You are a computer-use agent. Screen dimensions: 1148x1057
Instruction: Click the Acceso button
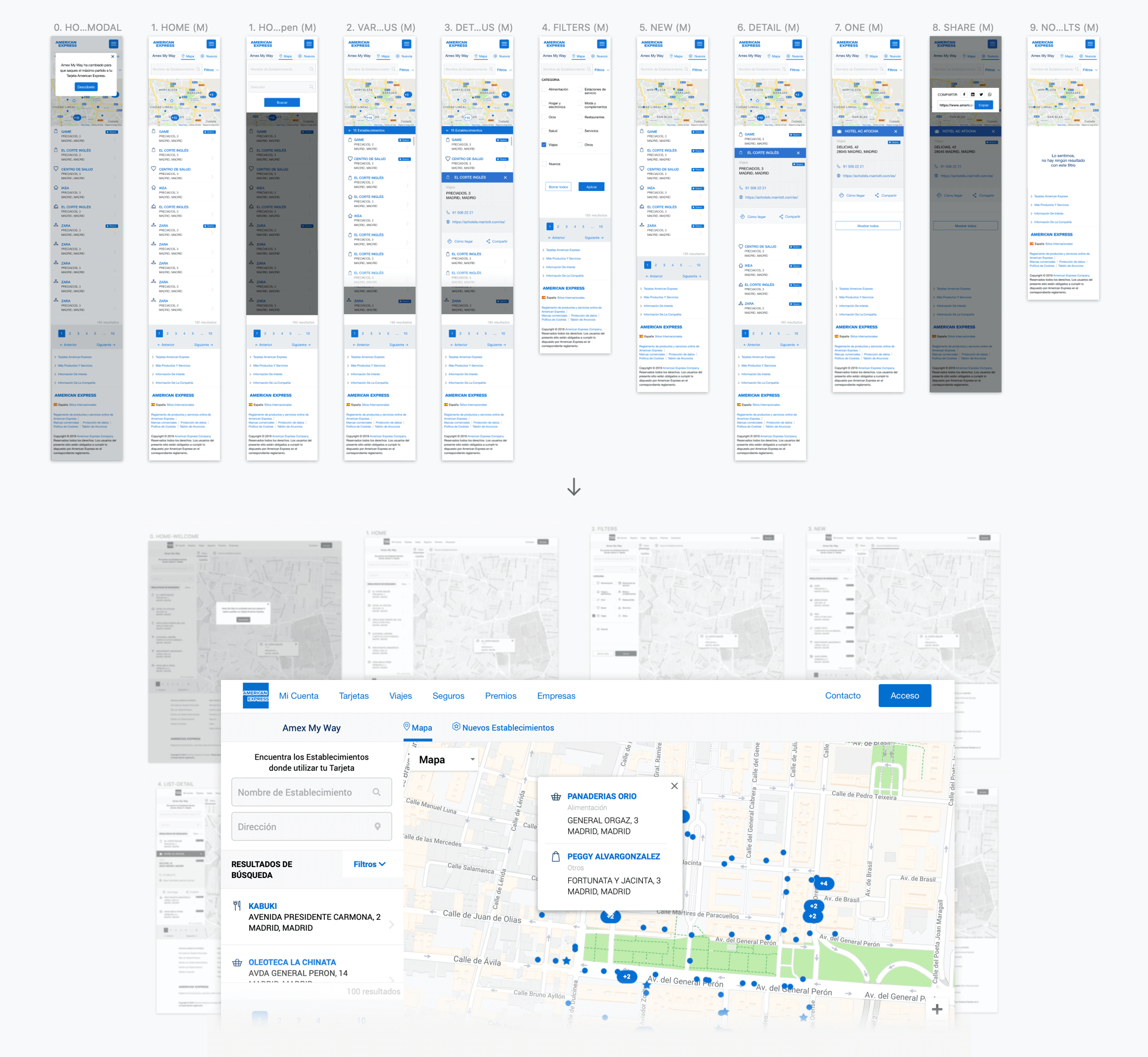[x=905, y=695]
